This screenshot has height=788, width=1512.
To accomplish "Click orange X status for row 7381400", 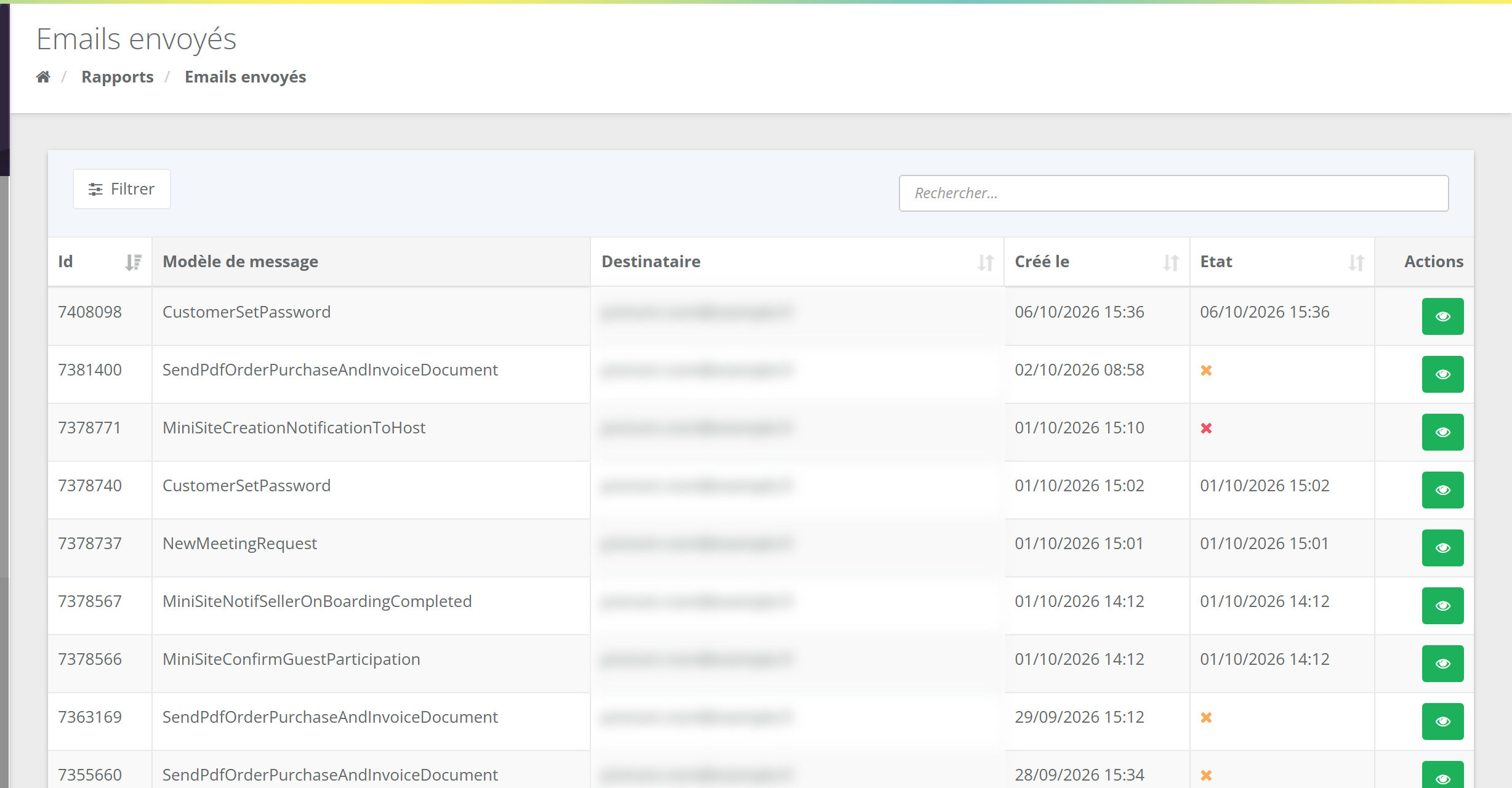I will coord(1206,370).
